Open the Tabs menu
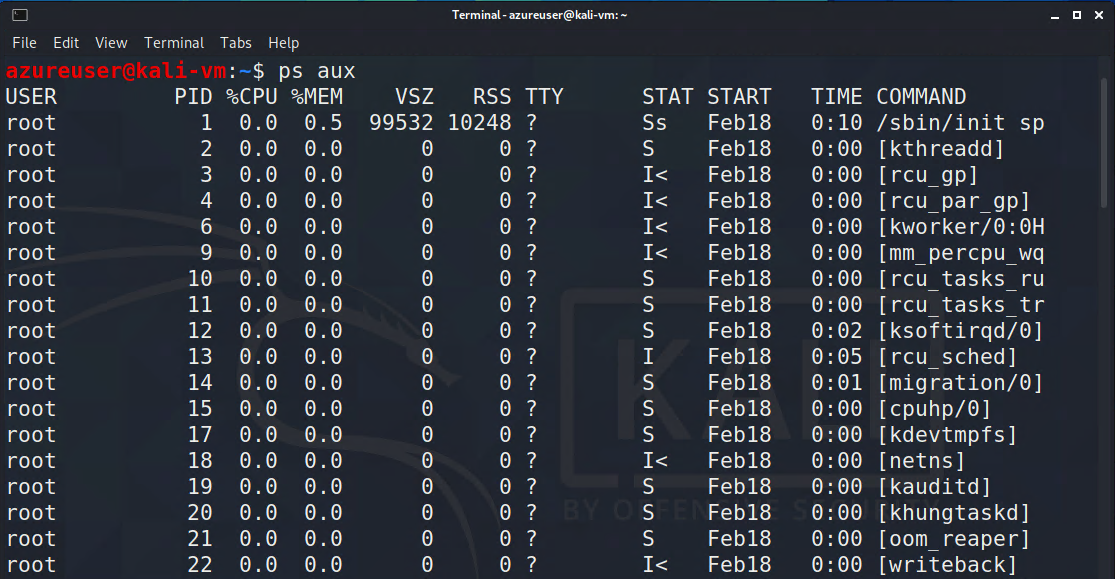 [236, 43]
